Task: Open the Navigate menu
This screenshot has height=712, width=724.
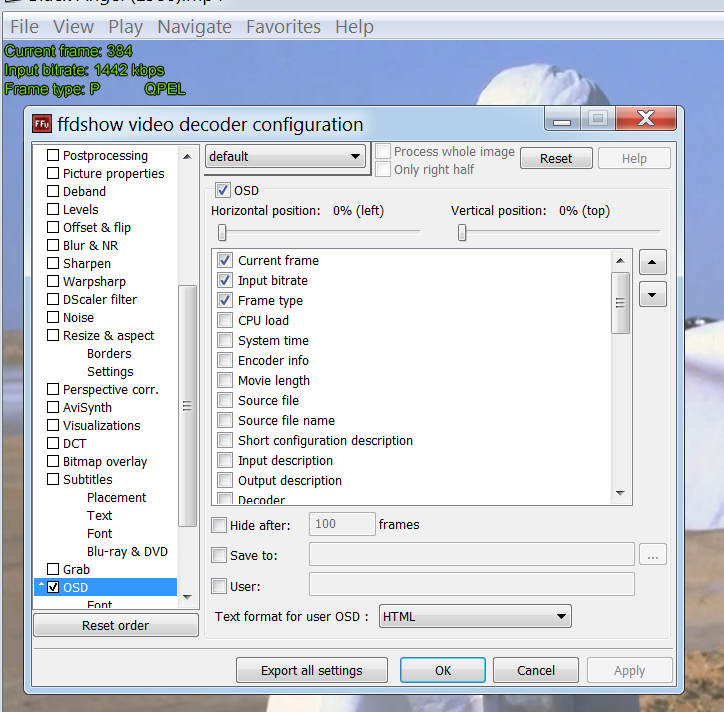Action: 194,27
